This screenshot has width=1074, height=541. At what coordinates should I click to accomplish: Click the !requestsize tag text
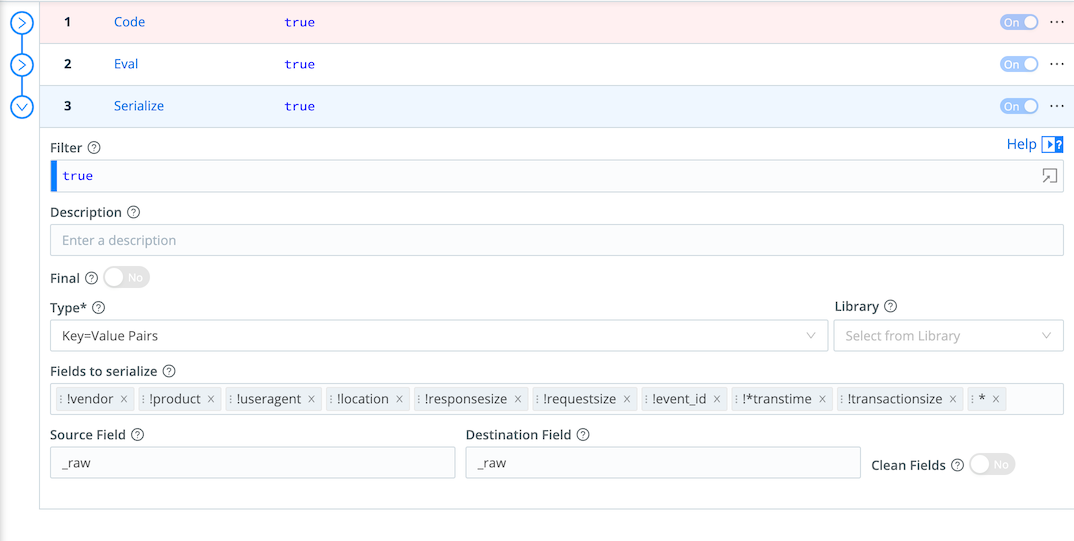579,399
